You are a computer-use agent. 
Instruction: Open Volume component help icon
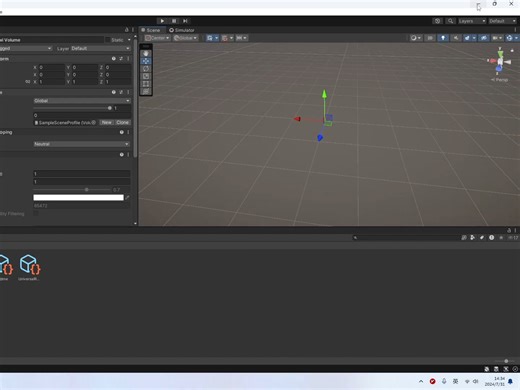pos(114,92)
